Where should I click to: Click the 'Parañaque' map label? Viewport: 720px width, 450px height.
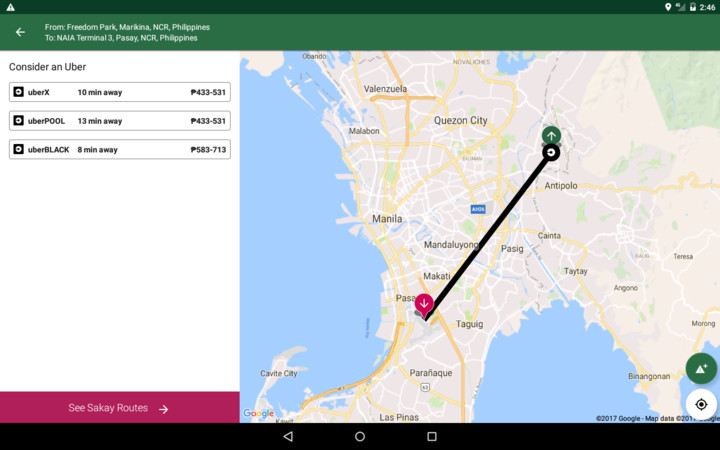[431, 373]
